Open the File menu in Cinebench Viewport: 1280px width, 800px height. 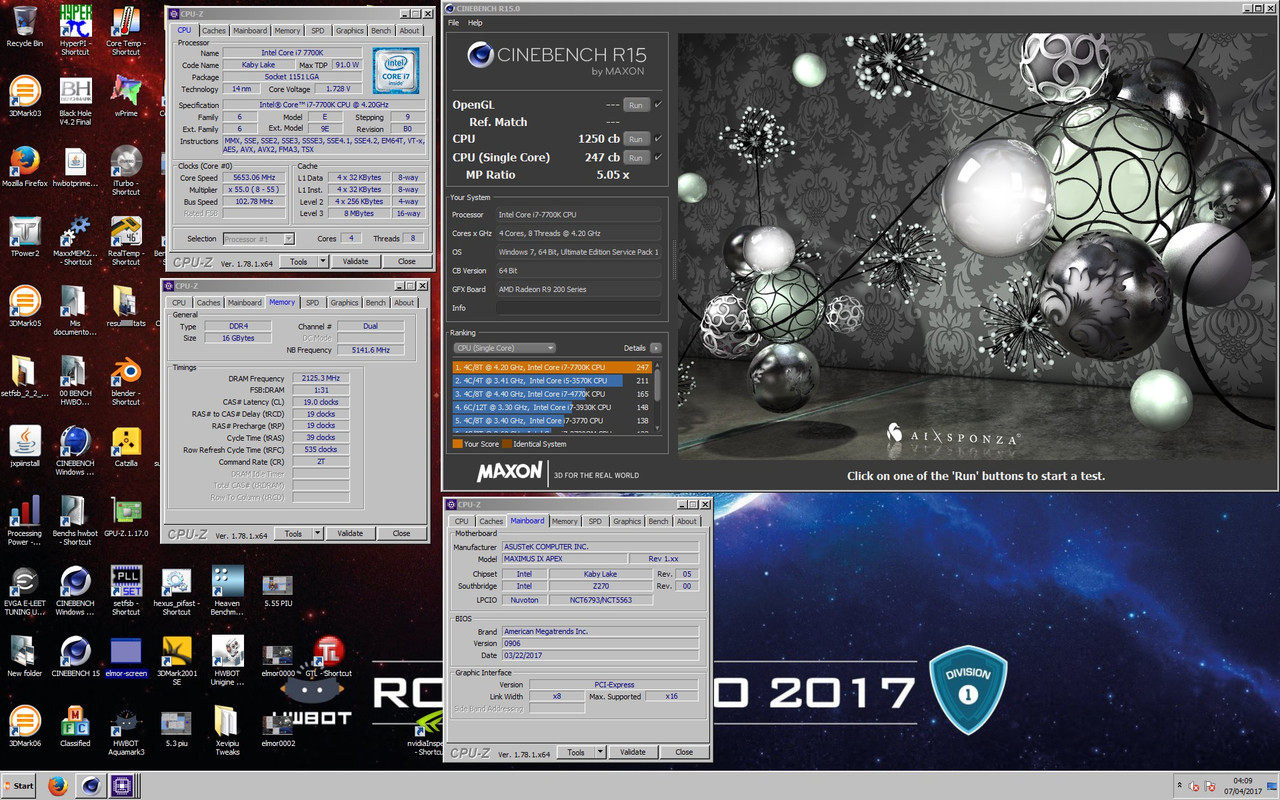pyautogui.click(x=454, y=22)
